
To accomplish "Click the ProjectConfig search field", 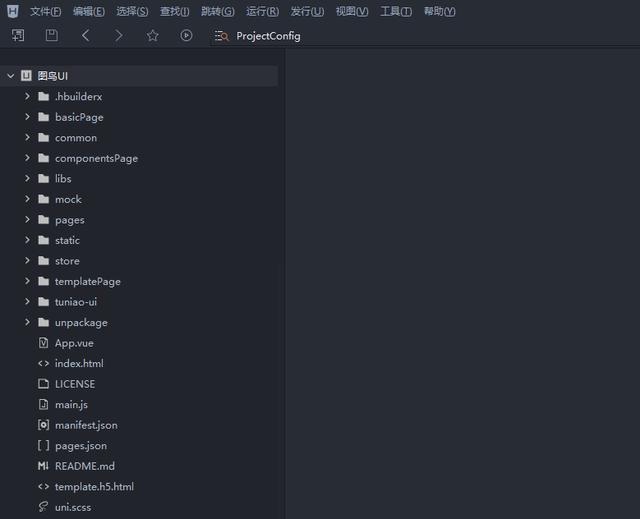I will tap(268, 36).
